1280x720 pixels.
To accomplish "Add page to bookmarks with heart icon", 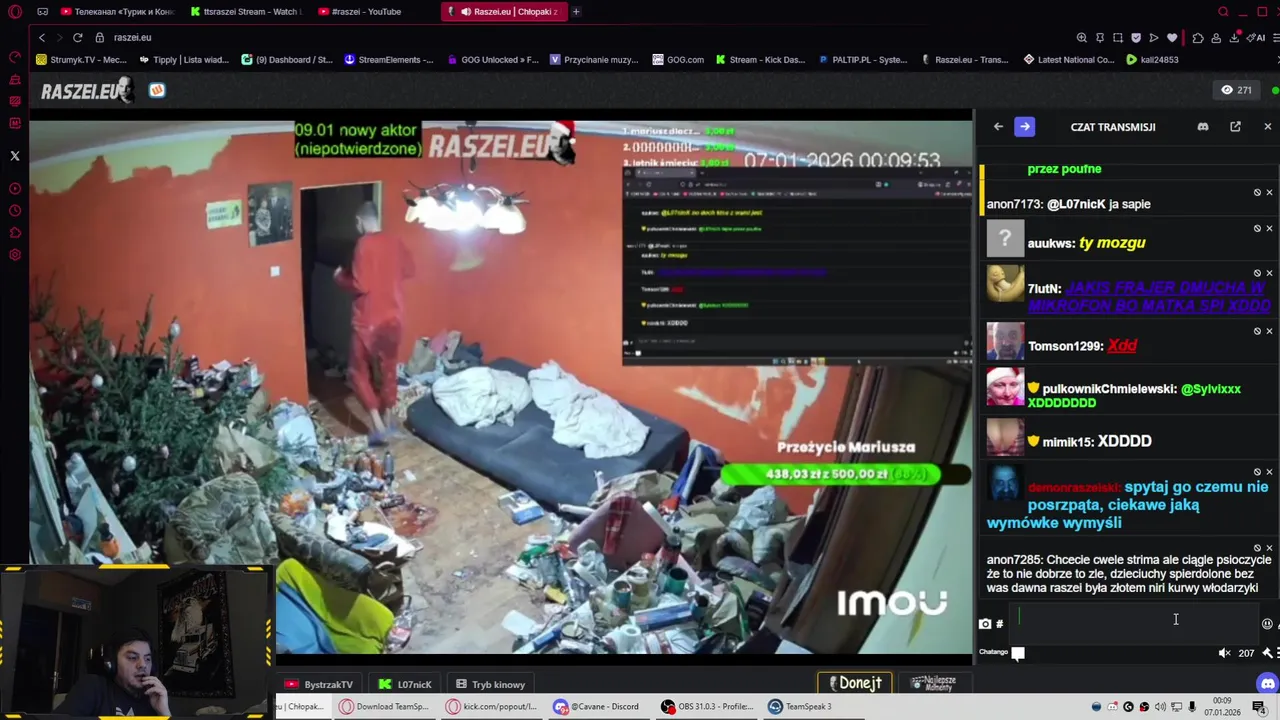I will click(1172, 38).
